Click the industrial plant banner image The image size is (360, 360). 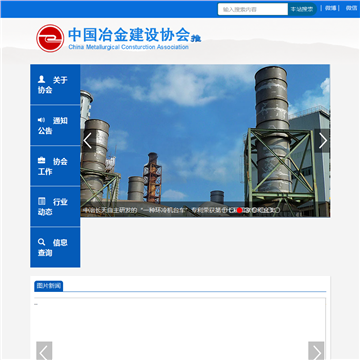click(x=205, y=141)
